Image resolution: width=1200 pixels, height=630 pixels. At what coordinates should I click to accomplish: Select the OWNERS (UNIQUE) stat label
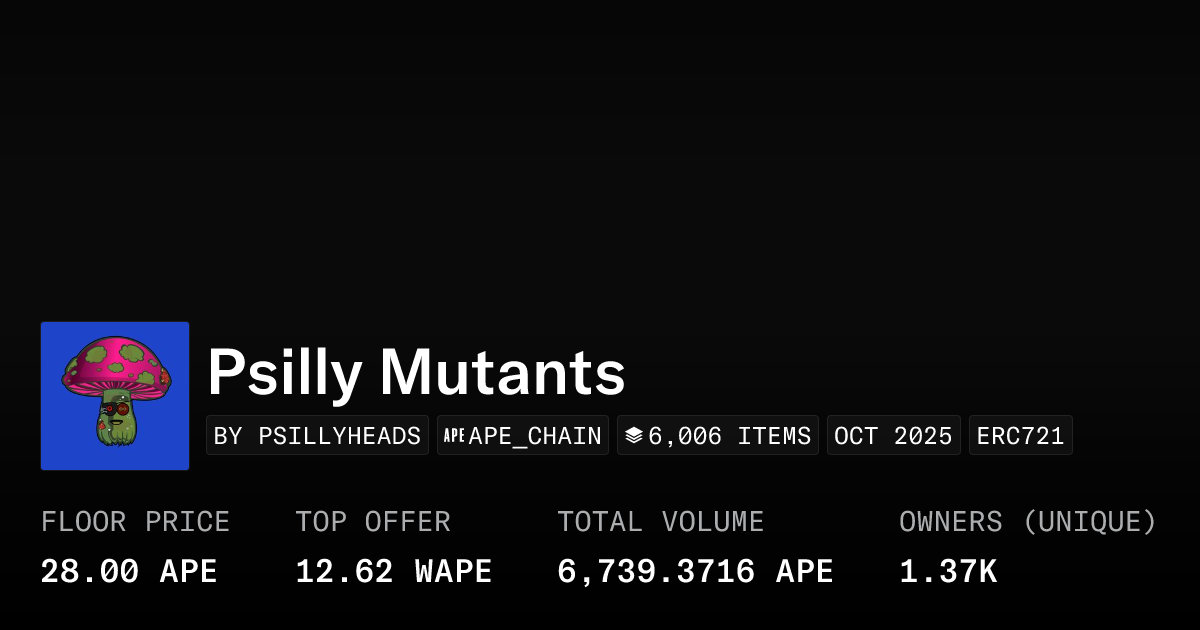pos(1027,522)
